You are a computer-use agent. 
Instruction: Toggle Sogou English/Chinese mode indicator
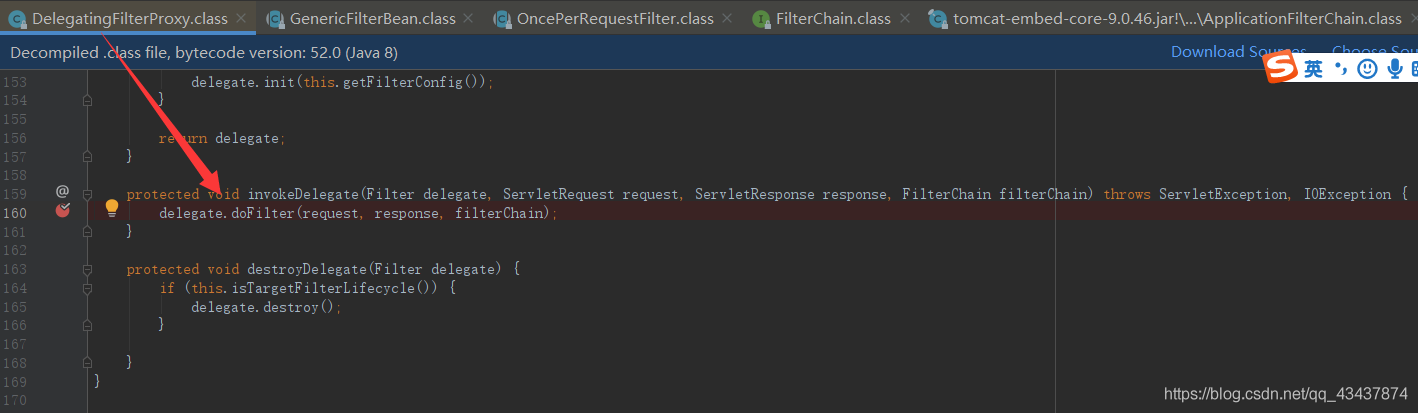pos(1313,68)
